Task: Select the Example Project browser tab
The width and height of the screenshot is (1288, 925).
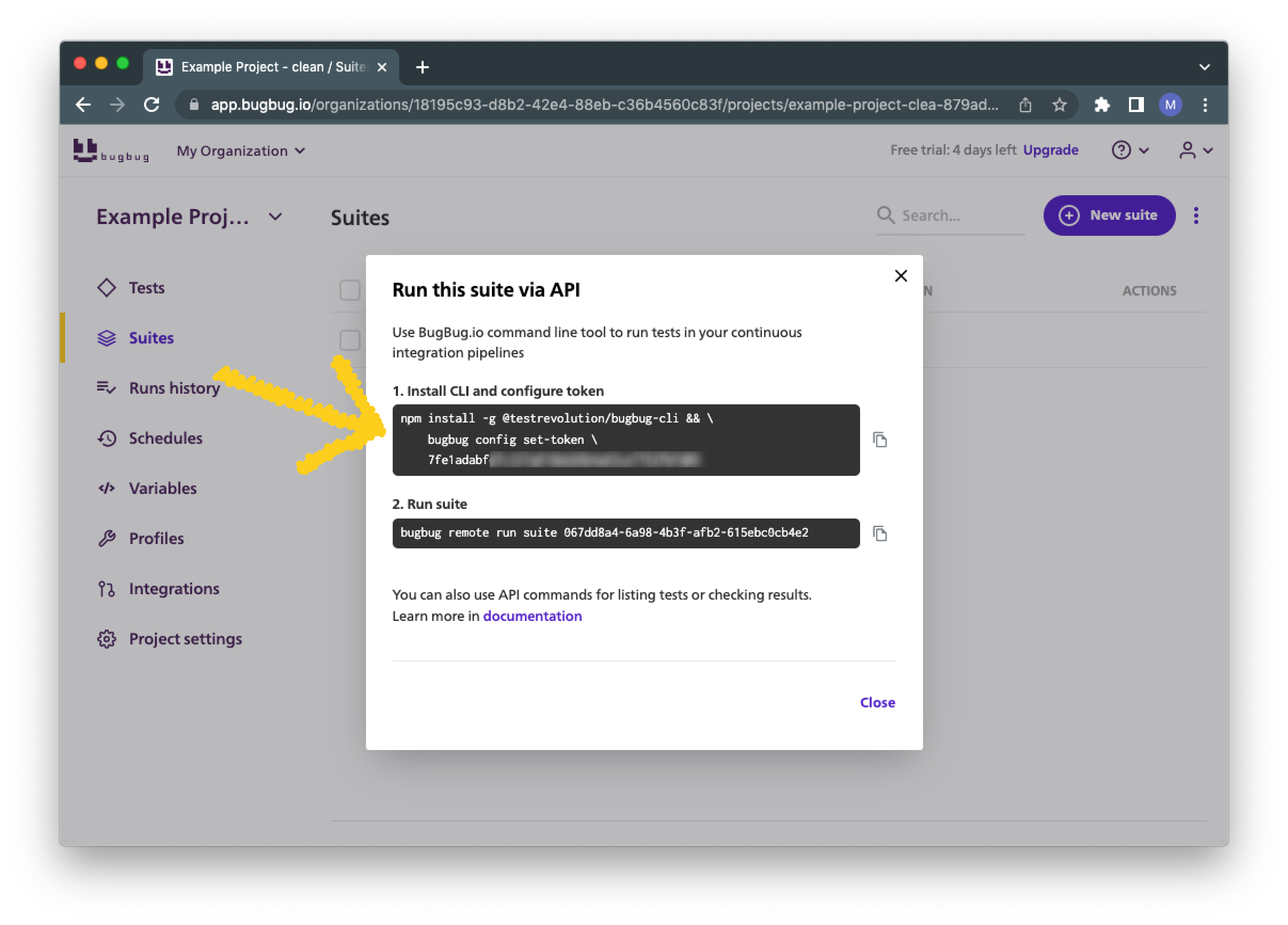Action: pyautogui.click(x=271, y=67)
